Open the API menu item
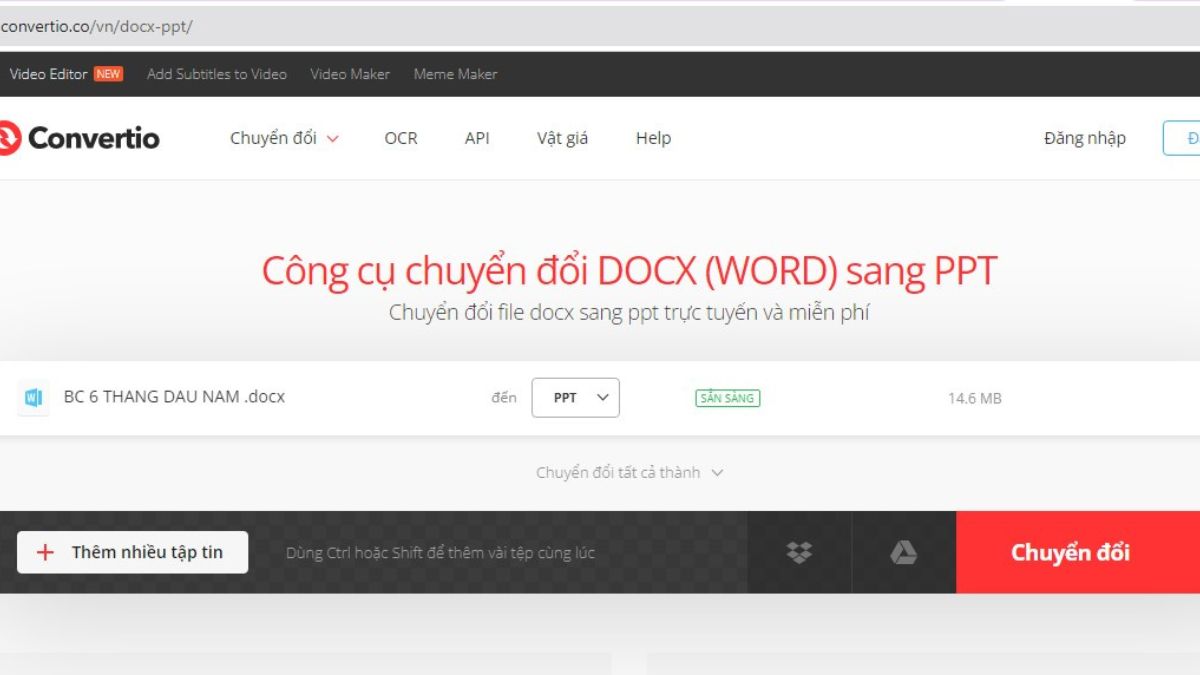The width and height of the screenshot is (1200, 675). point(477,138)
